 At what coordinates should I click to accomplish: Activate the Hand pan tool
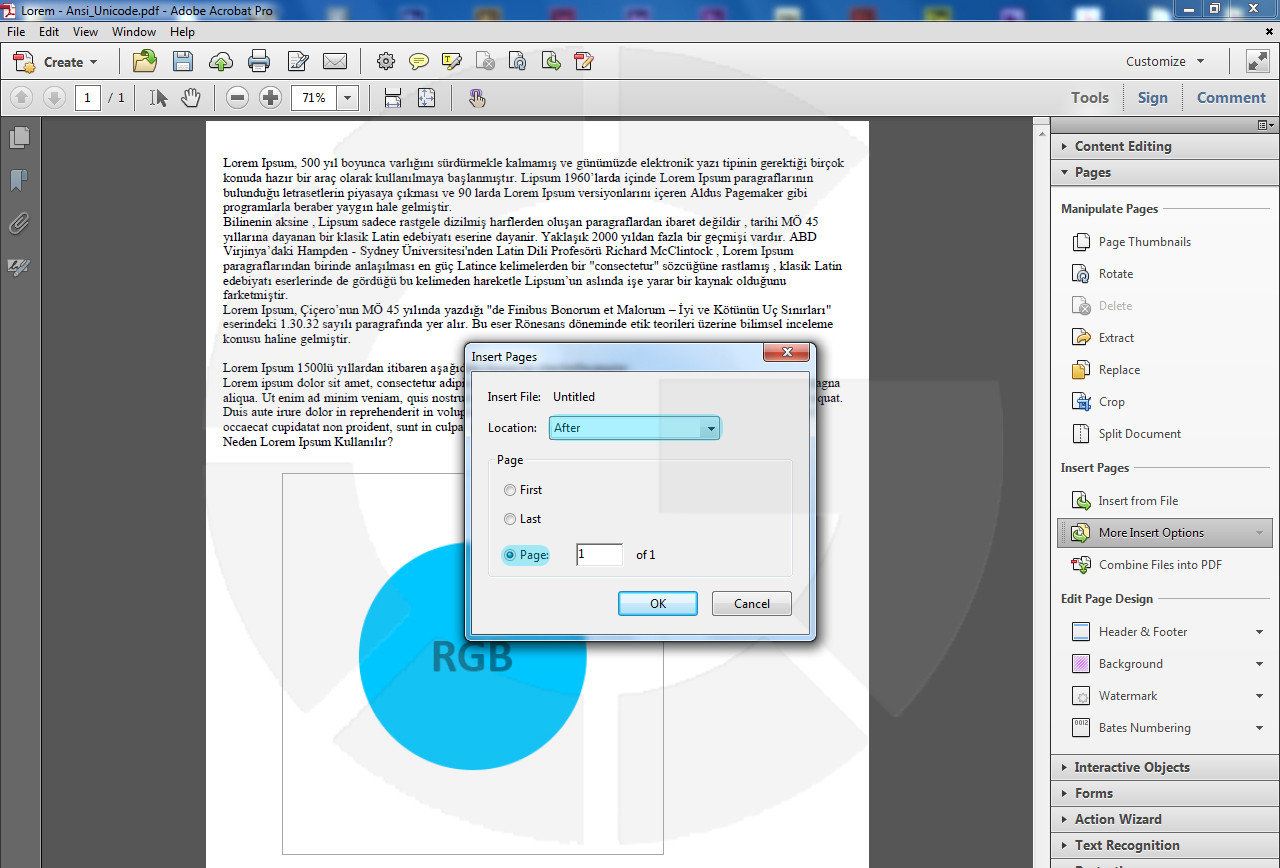pyautogui.click(x=191, y=97)
